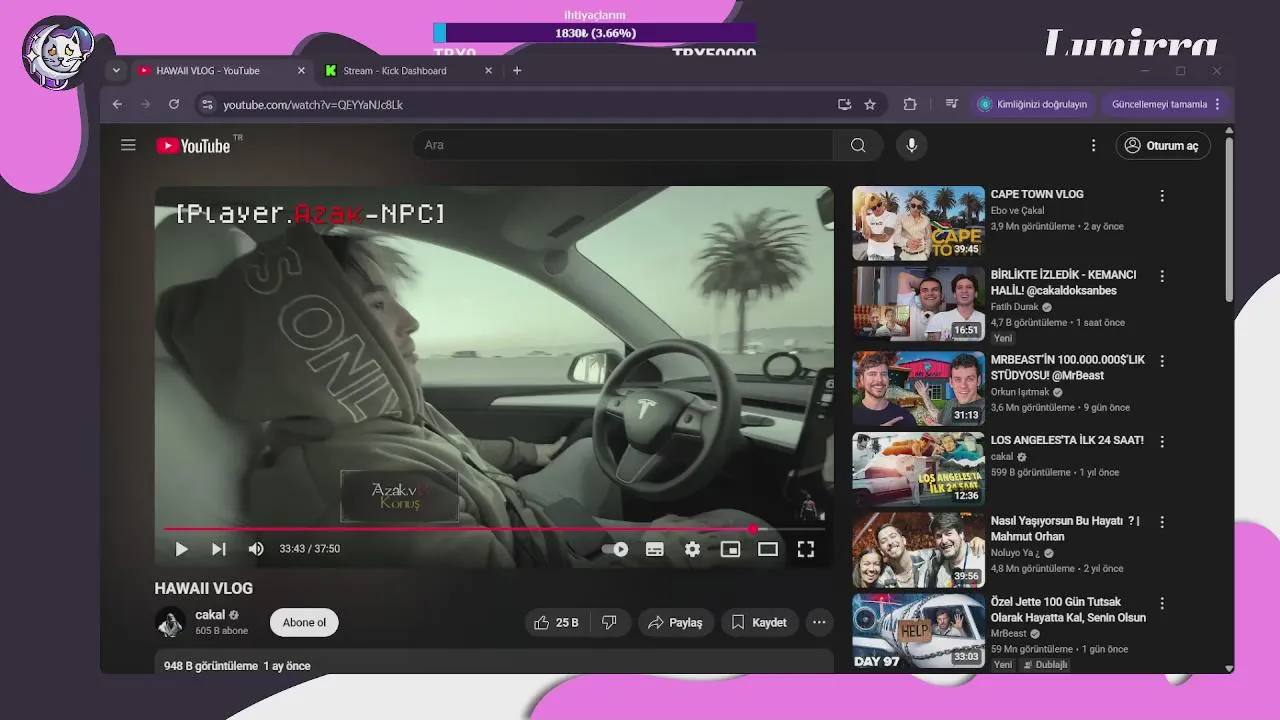Start voice search with microphone icon
Viewport: 1280px width, 720px height.
911,145
